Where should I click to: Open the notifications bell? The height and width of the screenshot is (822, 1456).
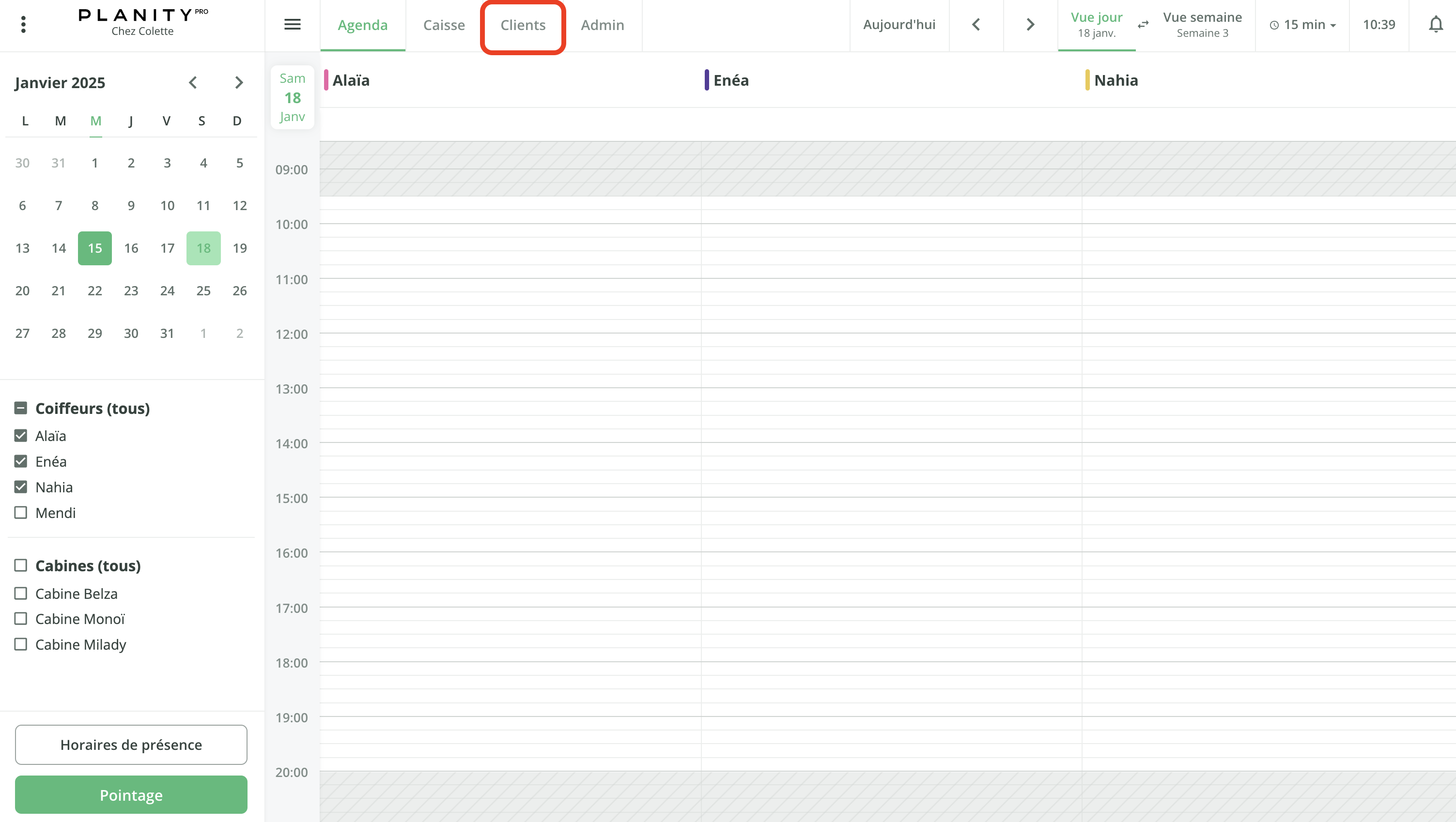(1436, 24)
